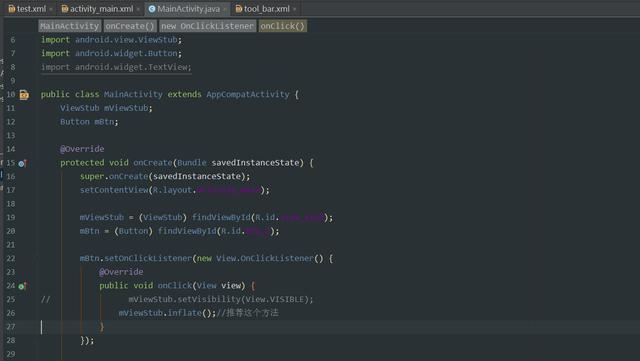Click the mViewStub field declaration
This screenshot has width=640, height=361.
click(x=106, y=108)
